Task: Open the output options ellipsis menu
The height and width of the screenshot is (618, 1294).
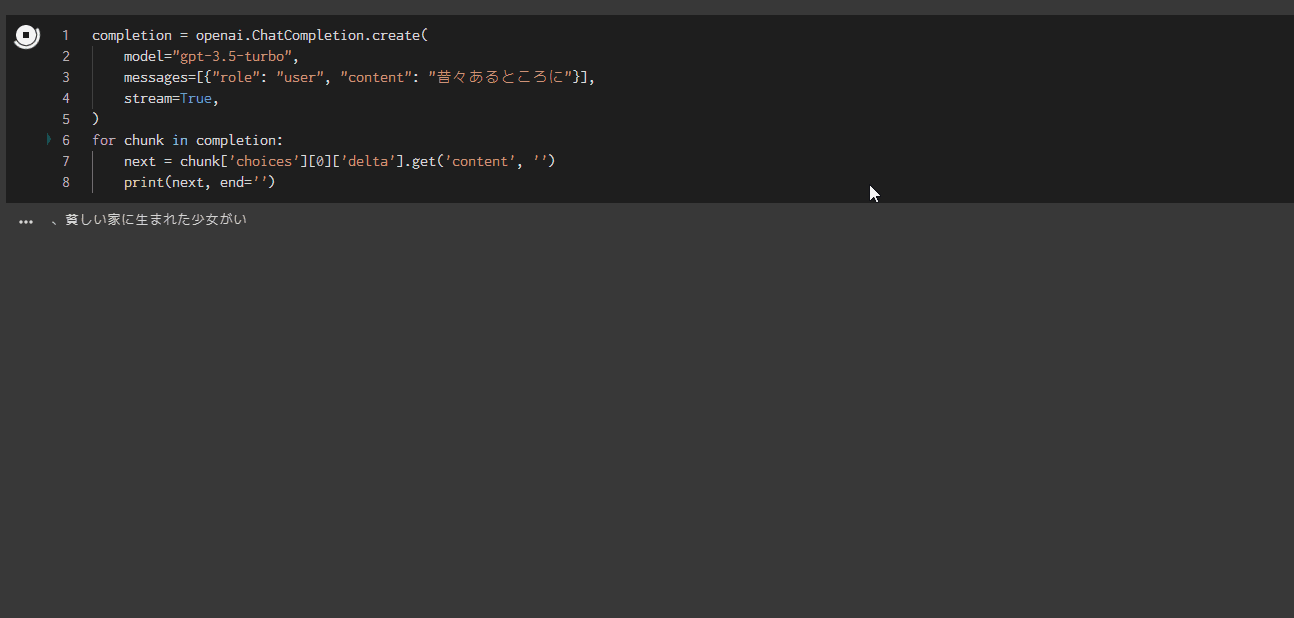Action: [26, 221]
